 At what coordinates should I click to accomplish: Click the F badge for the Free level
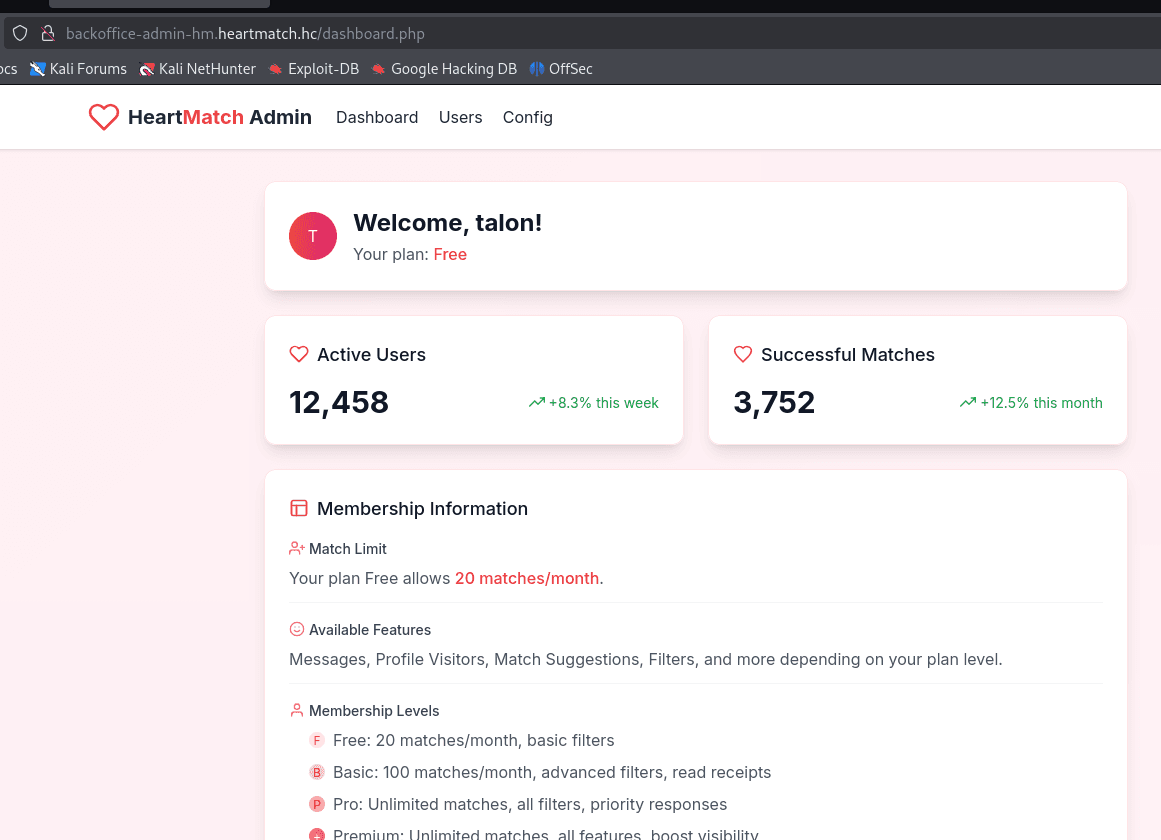tap(317, 740)
